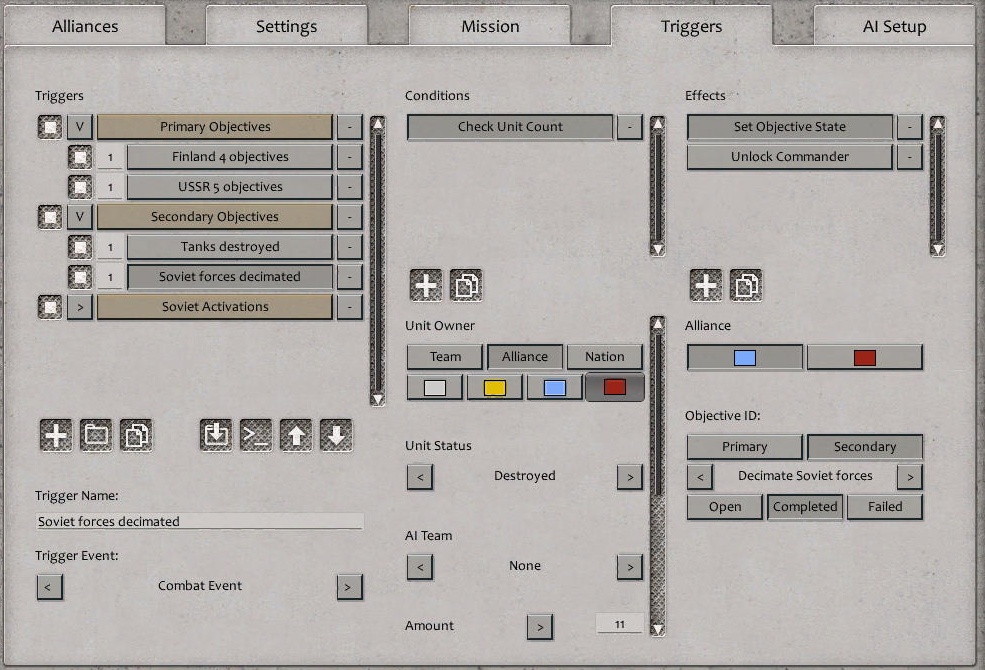Select previous Unit Status option
This screenshot has height=670, width=985.
pyautogui.click(x=420, y=477)
